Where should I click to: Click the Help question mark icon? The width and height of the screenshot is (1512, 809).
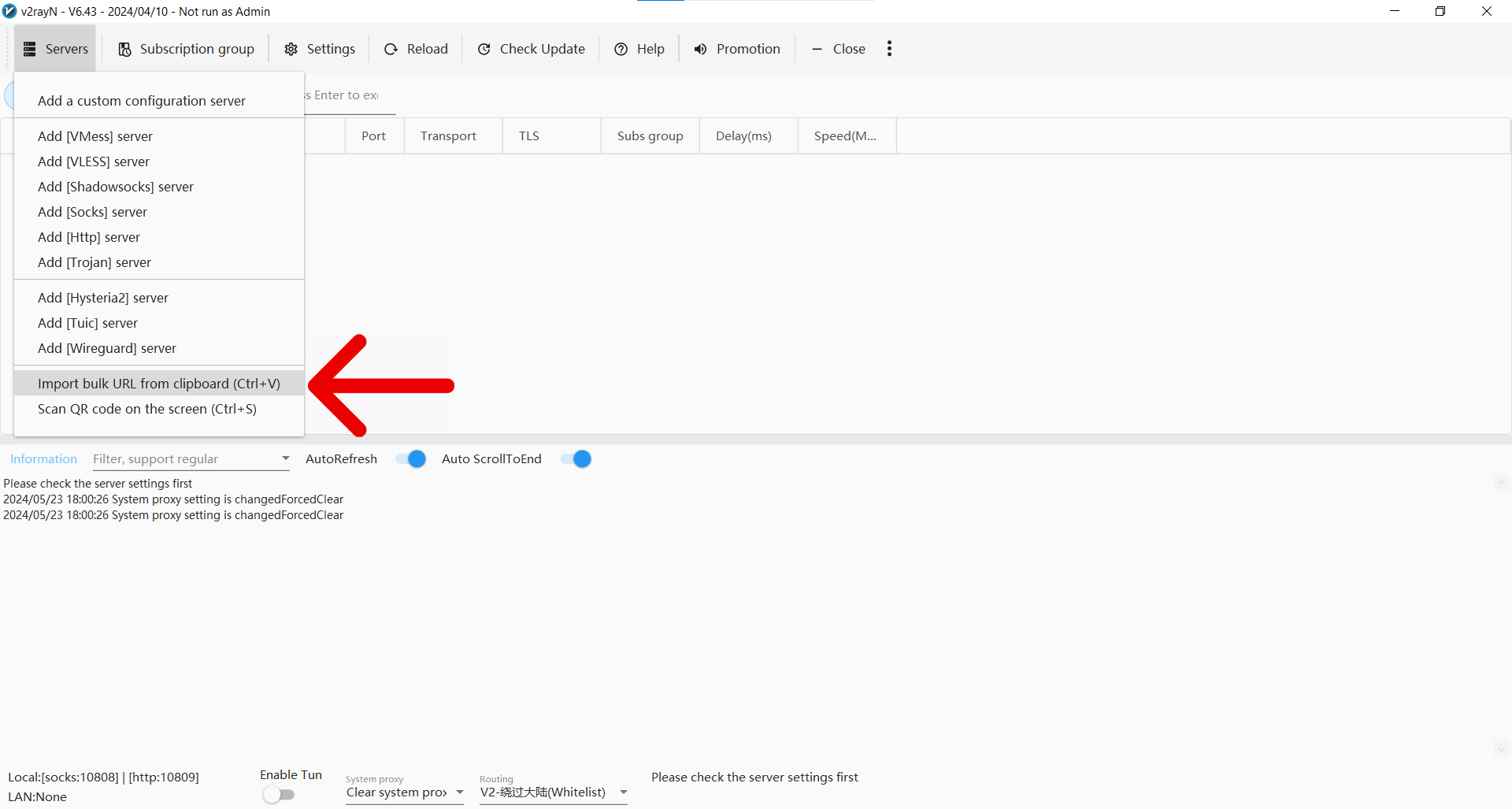[x=621, y=49]
